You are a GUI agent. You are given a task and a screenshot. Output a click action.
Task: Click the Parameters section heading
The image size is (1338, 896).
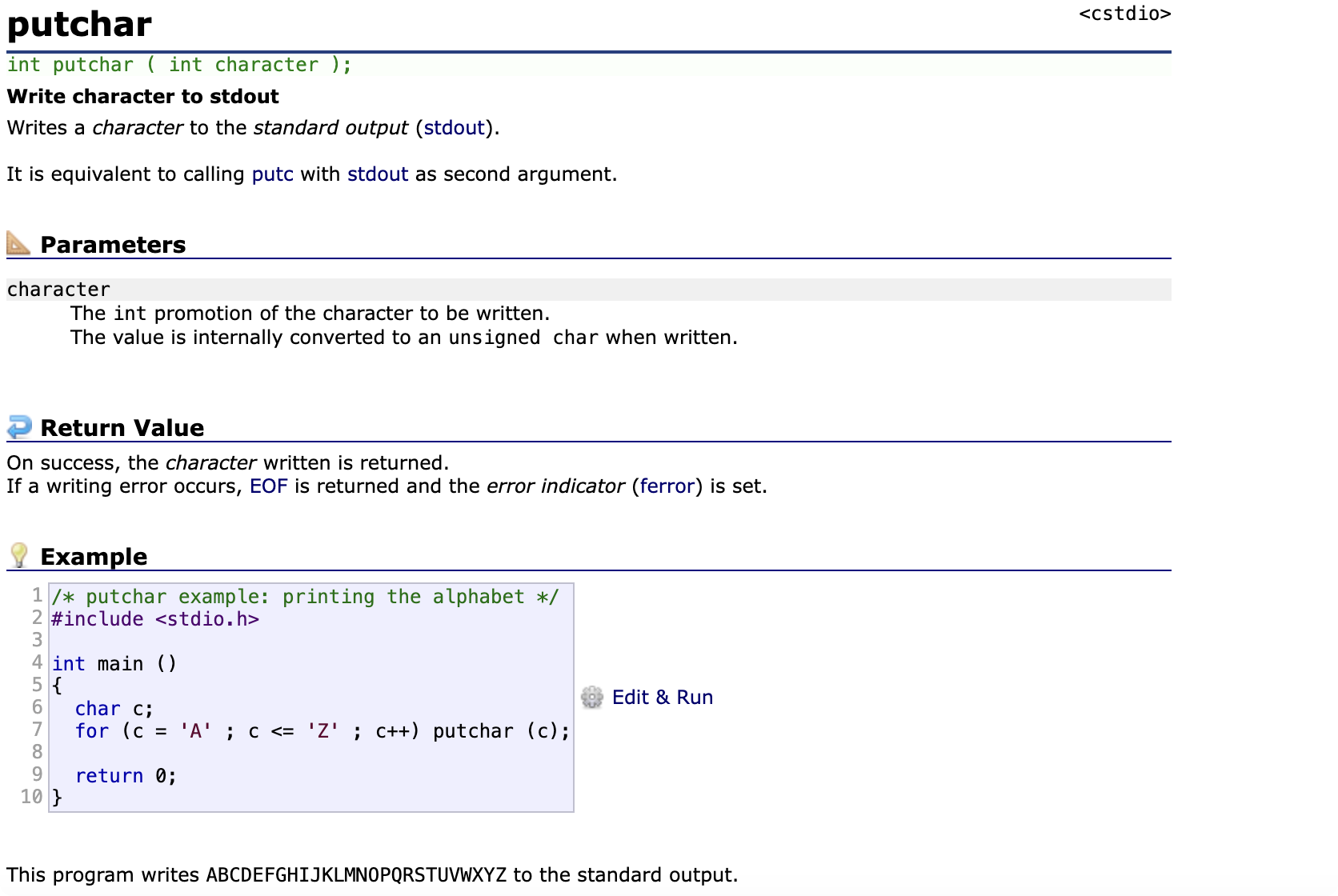pos(113,245)
